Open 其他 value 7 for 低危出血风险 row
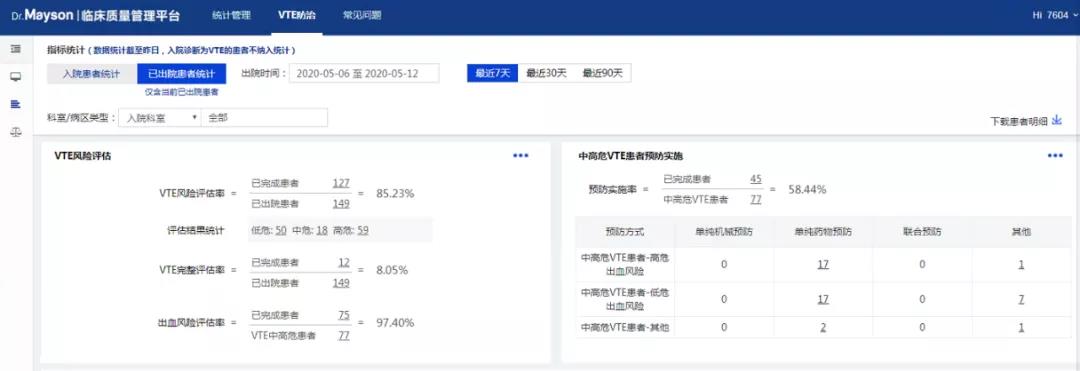Screen dimensions: 1080x371 (x=1021, y=299)
